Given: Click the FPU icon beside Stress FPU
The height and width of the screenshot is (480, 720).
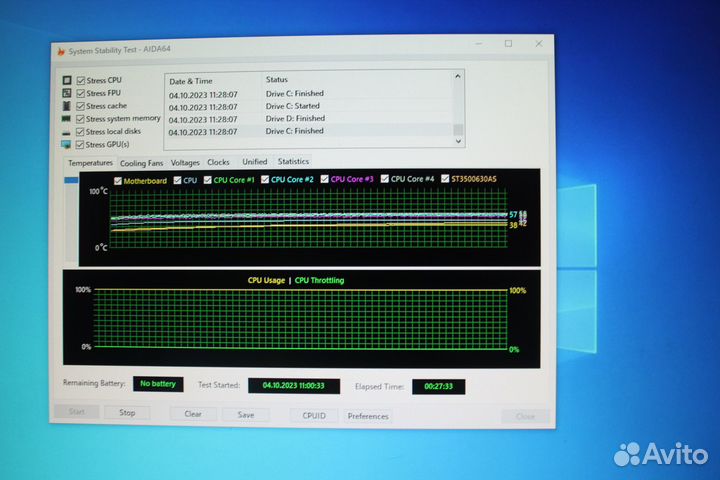Looking at the screenshot, I should click(x=67, y=93).
